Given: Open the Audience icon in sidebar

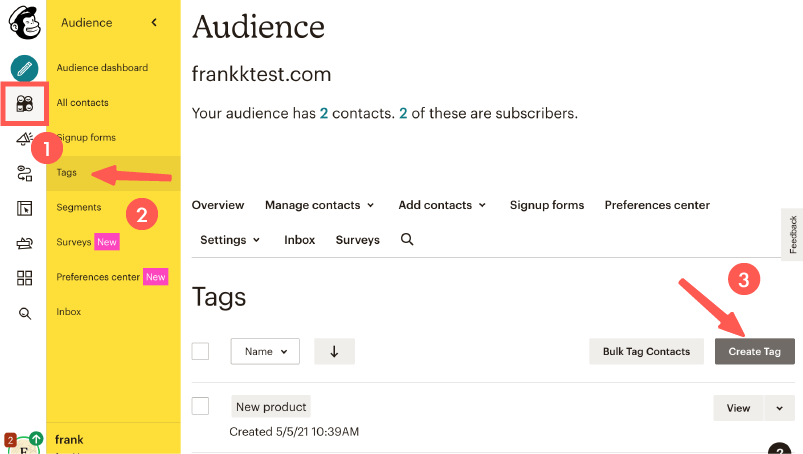Looking at the screenshot, I should (x=25, y=104).
